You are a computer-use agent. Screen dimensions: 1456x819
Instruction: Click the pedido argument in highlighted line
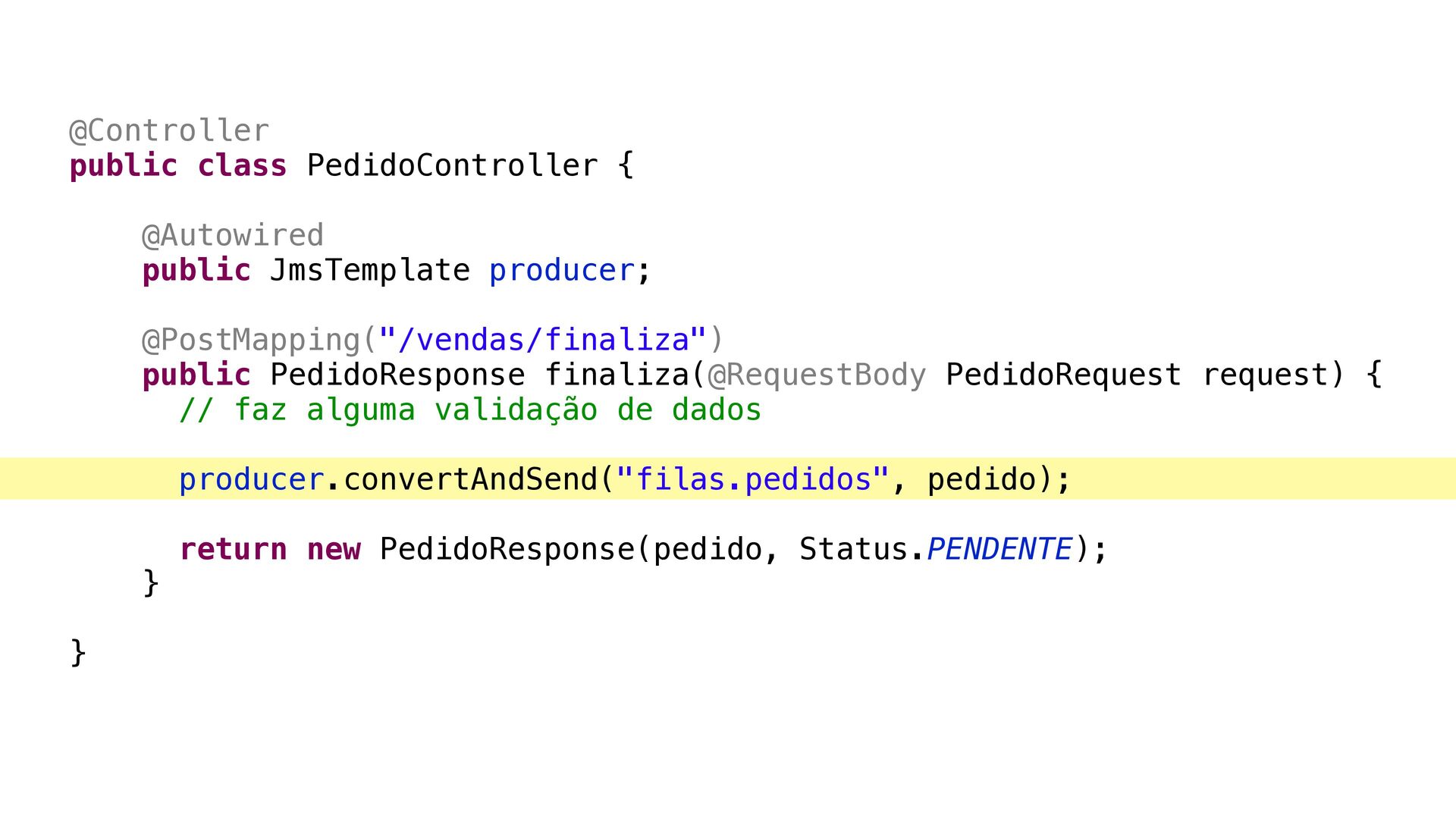(x=981, y=479)
